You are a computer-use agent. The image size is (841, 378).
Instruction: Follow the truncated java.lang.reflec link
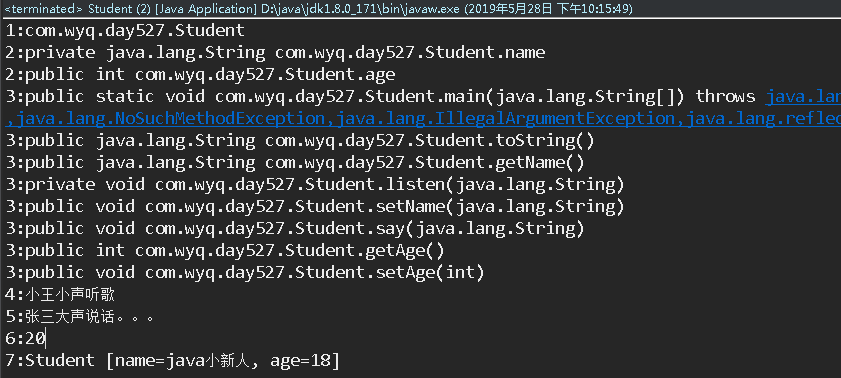(760, 118)
